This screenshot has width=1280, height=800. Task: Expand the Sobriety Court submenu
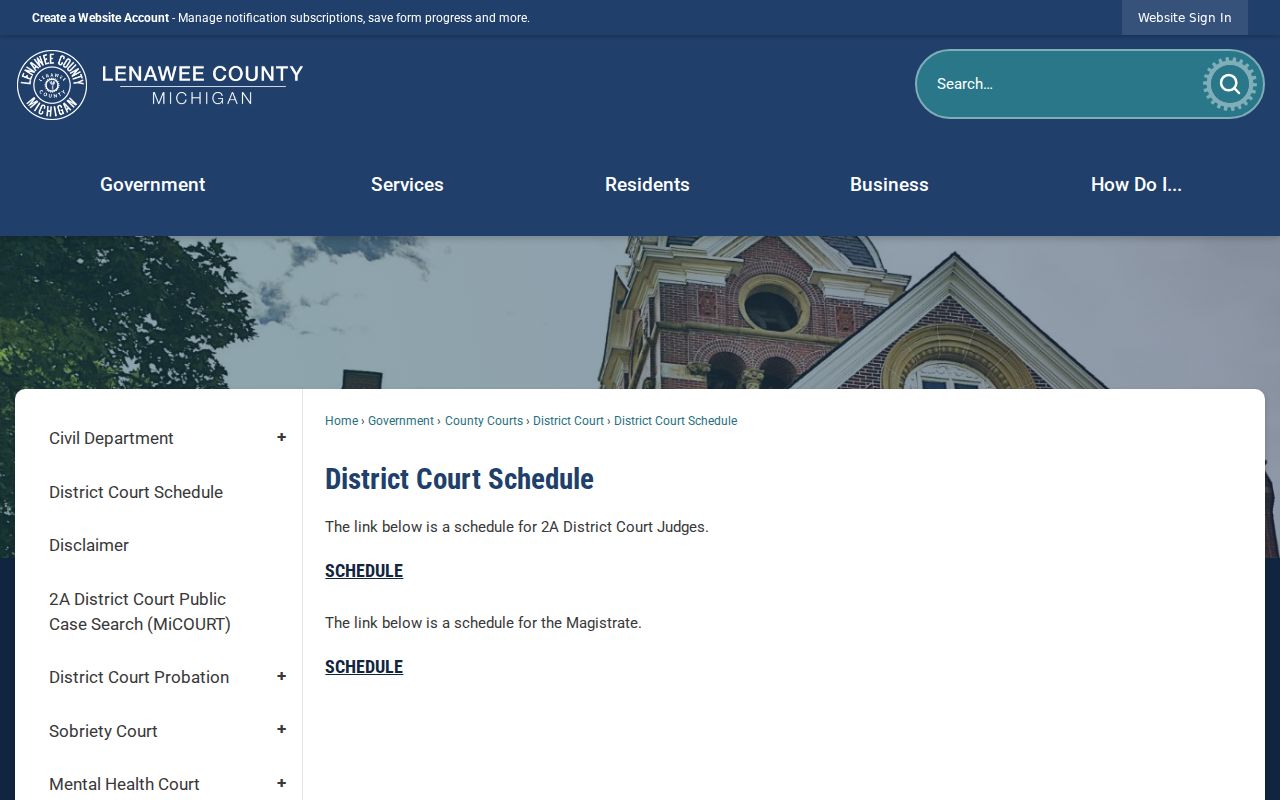[x=282, y=731]
